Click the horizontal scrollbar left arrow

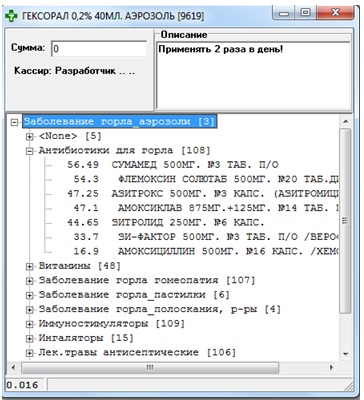click(x=13, y=368)
